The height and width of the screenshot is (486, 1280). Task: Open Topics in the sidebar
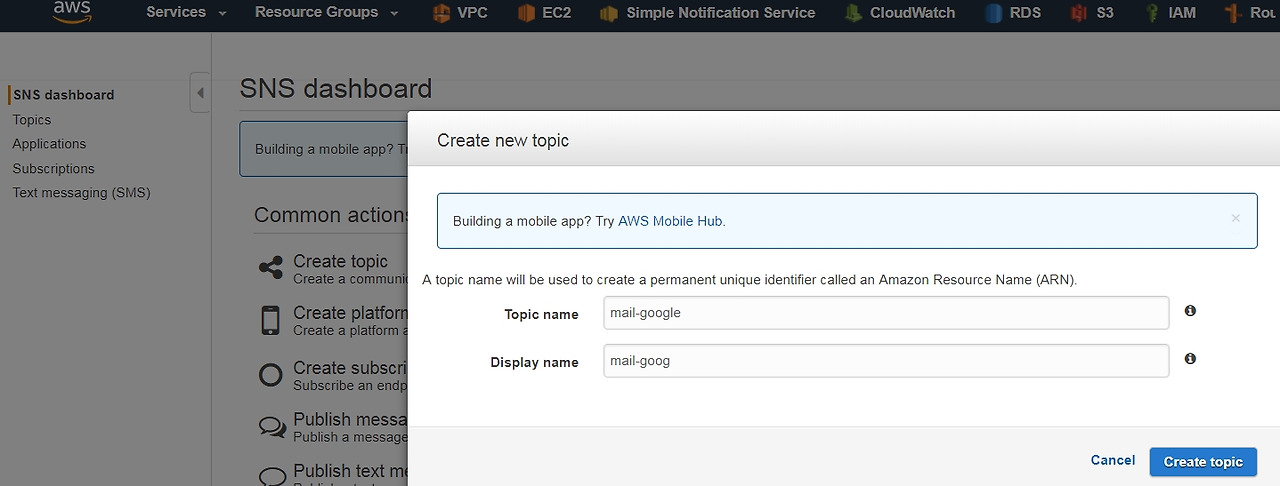point(32,120)
